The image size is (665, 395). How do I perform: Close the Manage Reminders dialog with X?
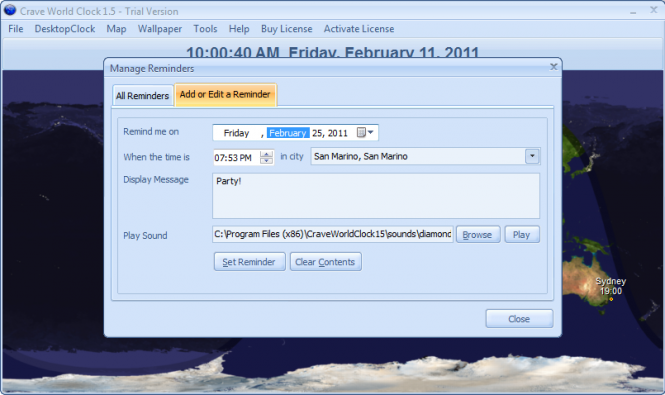click(x=553, y=67)
